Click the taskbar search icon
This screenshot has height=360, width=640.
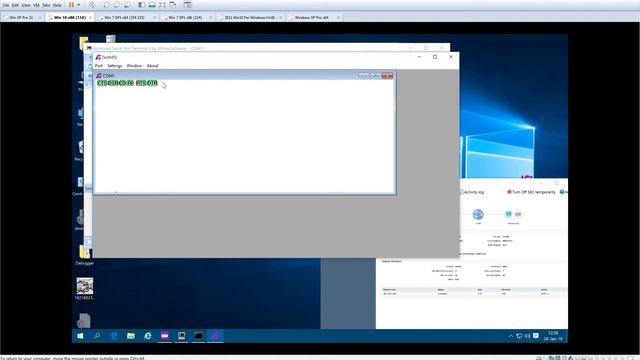(x=97, y=336)
